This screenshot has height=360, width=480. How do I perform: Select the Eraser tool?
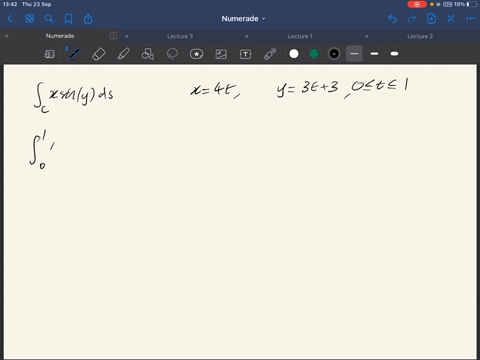click(99, 54)
